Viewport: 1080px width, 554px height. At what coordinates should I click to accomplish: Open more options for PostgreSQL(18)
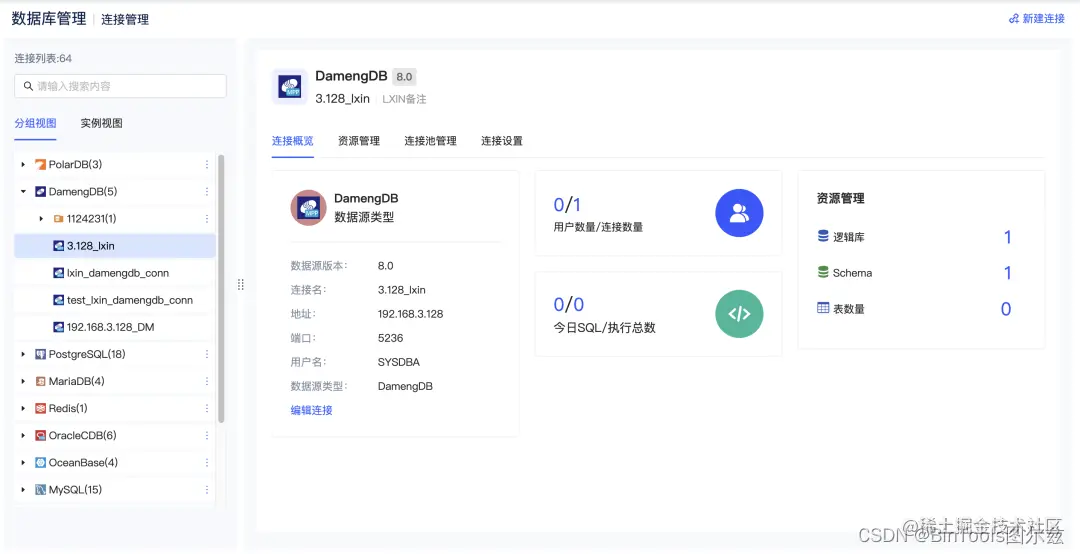click(207, 354)
